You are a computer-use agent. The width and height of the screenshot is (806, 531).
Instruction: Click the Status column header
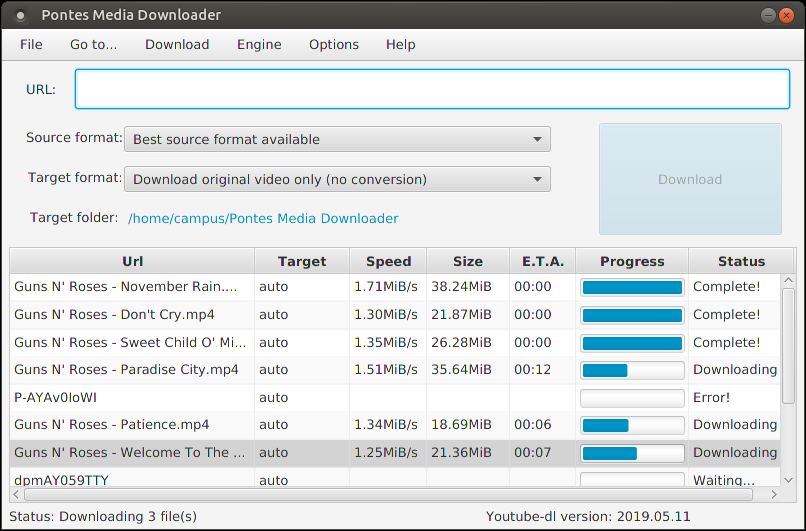(x=741, y=261)
